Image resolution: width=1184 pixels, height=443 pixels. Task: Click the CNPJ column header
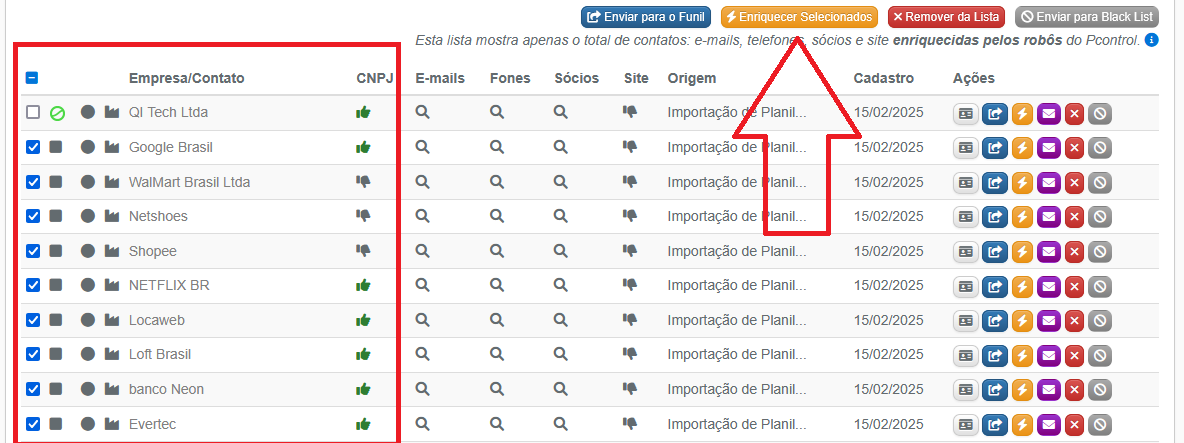click(x=375, y=78)
